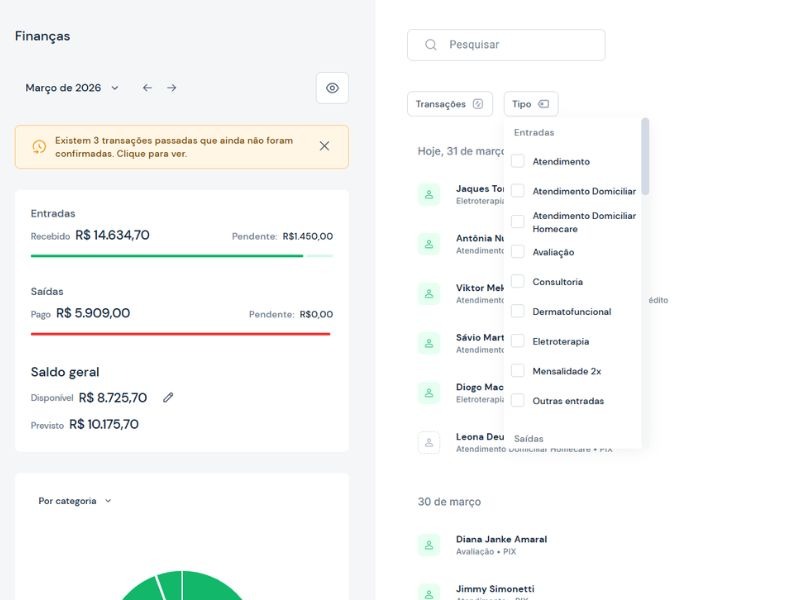Expand the Por categoria dropdown
Image resolution: width=800 pixels, height=600 pixels.
tap(75, 501)
